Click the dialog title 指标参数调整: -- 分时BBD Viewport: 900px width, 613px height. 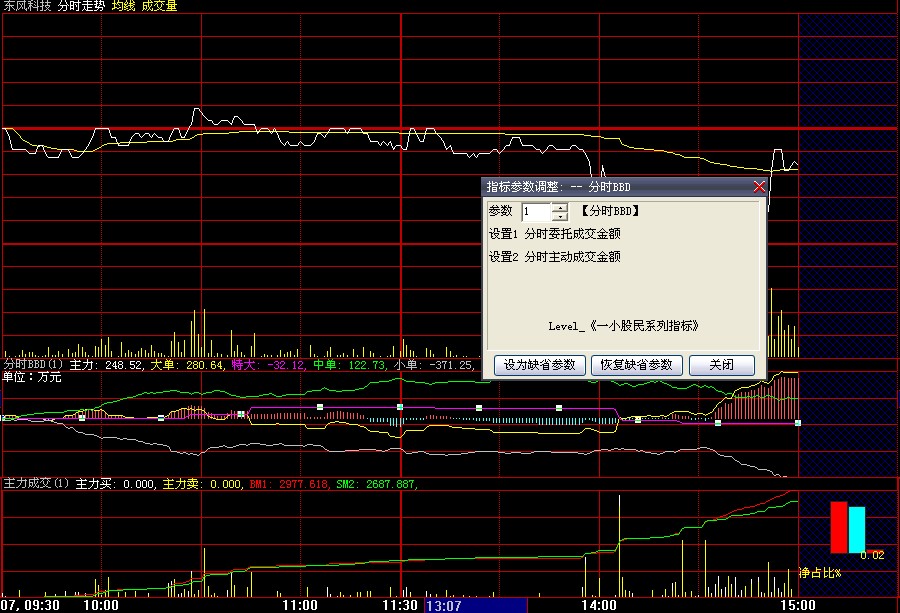(558, 187)
